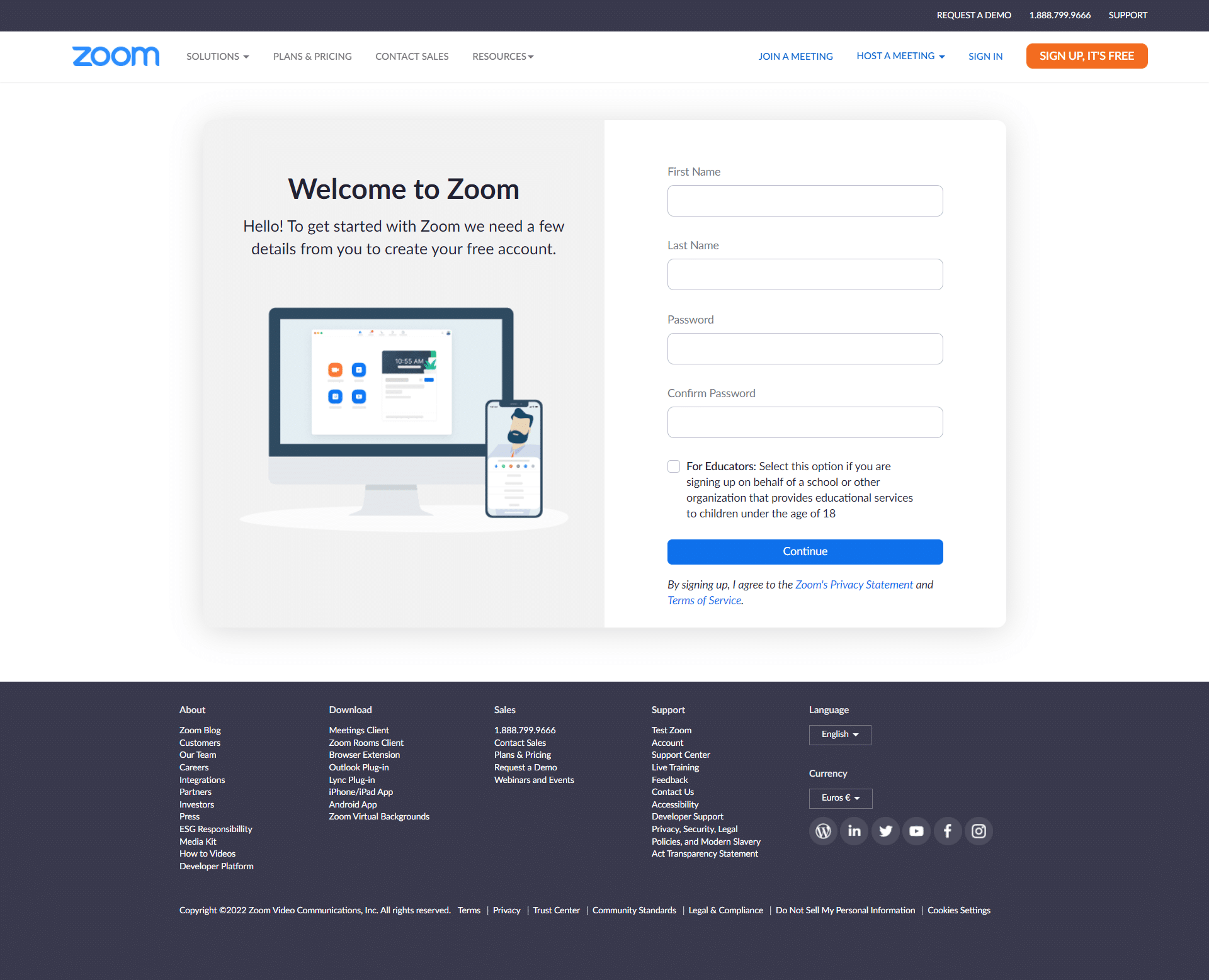Image resolution: width=1209 pixels, height=980 pixels.
Task: Open the Trust Center bottom link
Action: [557, 910]
